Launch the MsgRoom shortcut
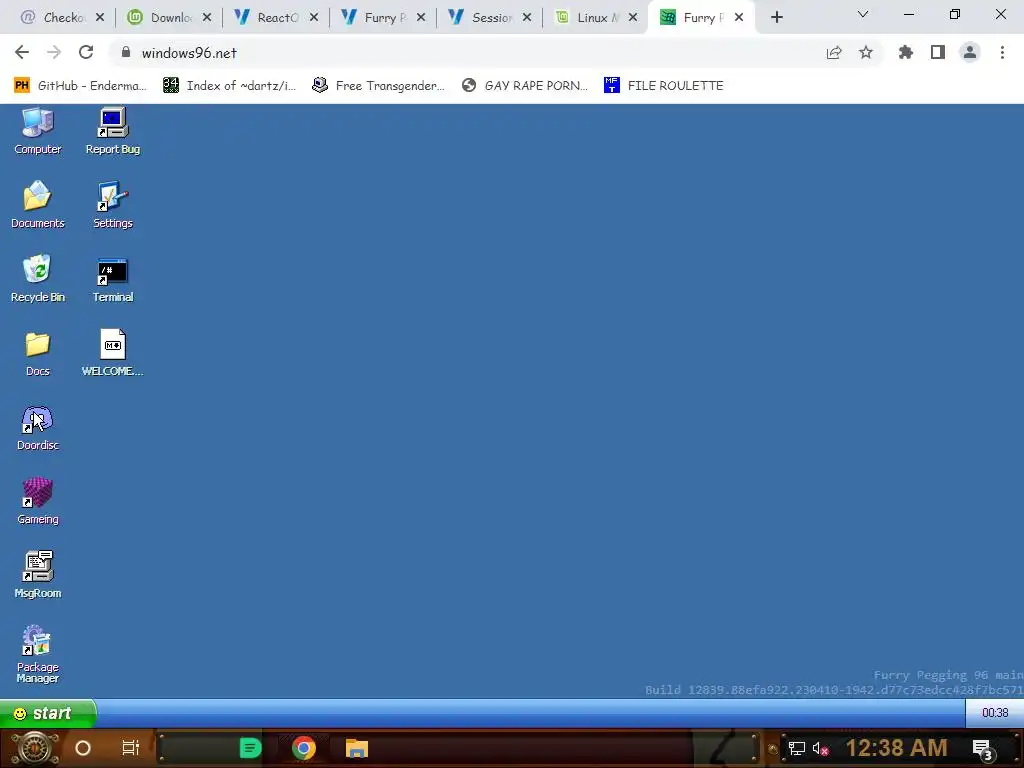The width and height of the screenshot is (1024, 768). [37, 575]
